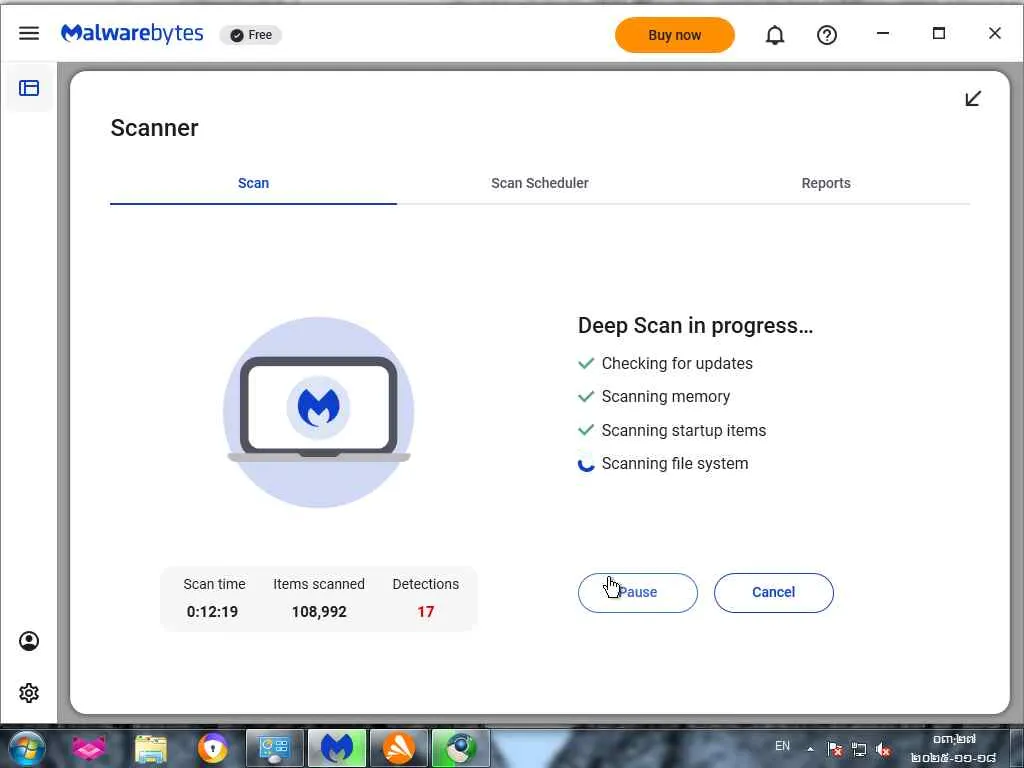Click the items scanned value 108,992

tap(319, 612)
